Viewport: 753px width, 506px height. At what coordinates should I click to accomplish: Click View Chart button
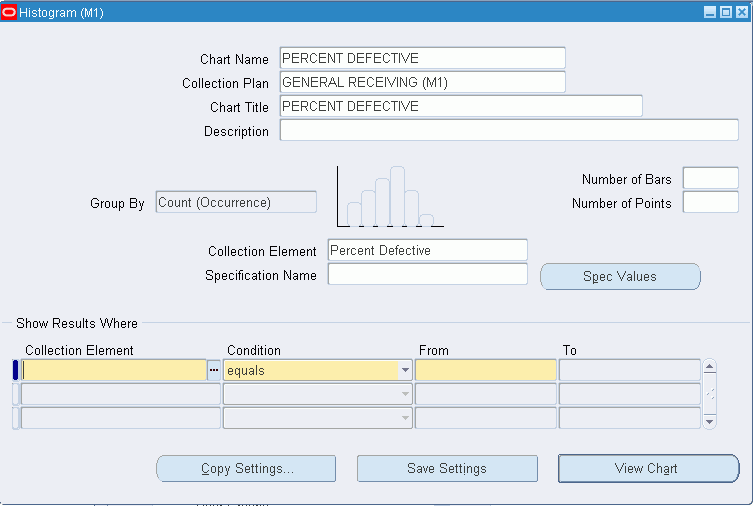coord(648,469)
